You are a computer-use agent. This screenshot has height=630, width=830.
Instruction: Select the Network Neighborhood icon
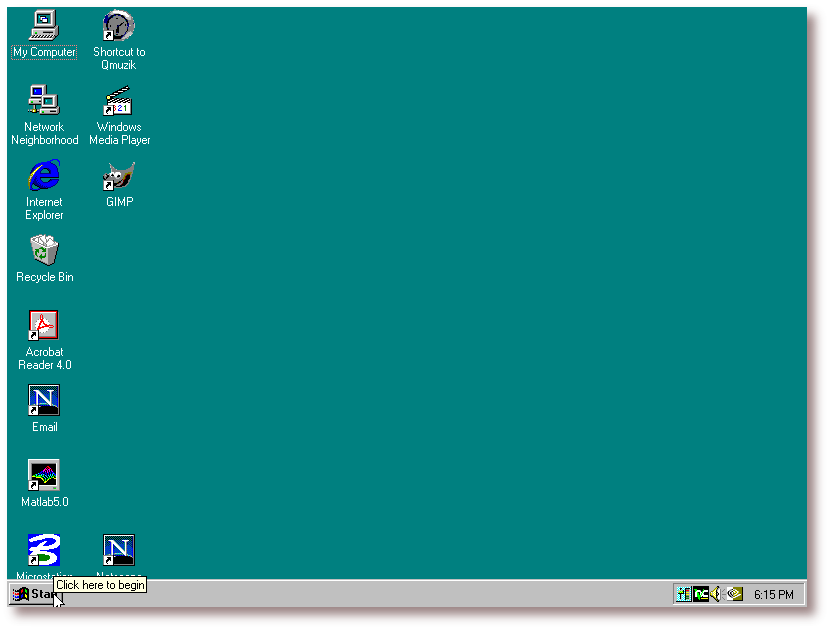(x=44, y=100)
